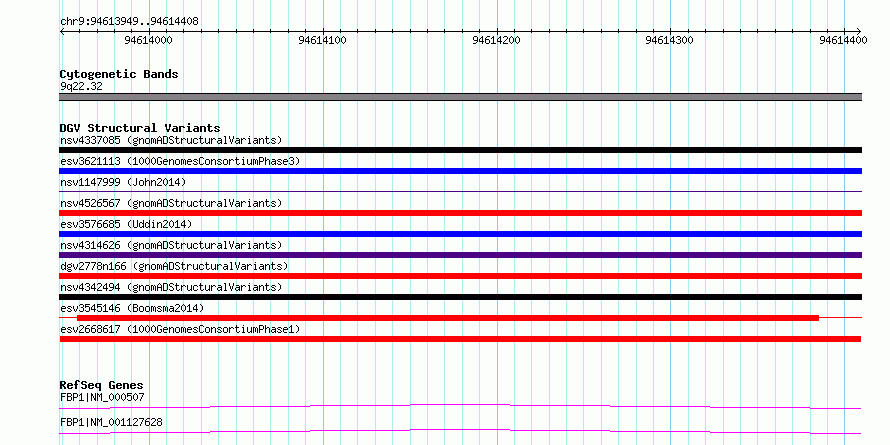This screenshot has height=445, width=890.
Task: Click ruler tick label 94614300
Action: [670, 41]
